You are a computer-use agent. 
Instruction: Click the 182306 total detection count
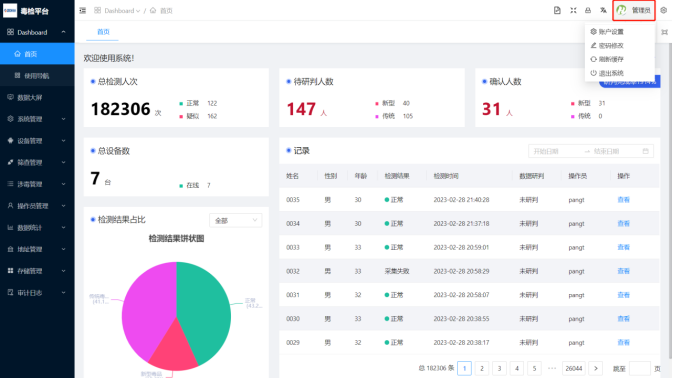pos(121,109)
